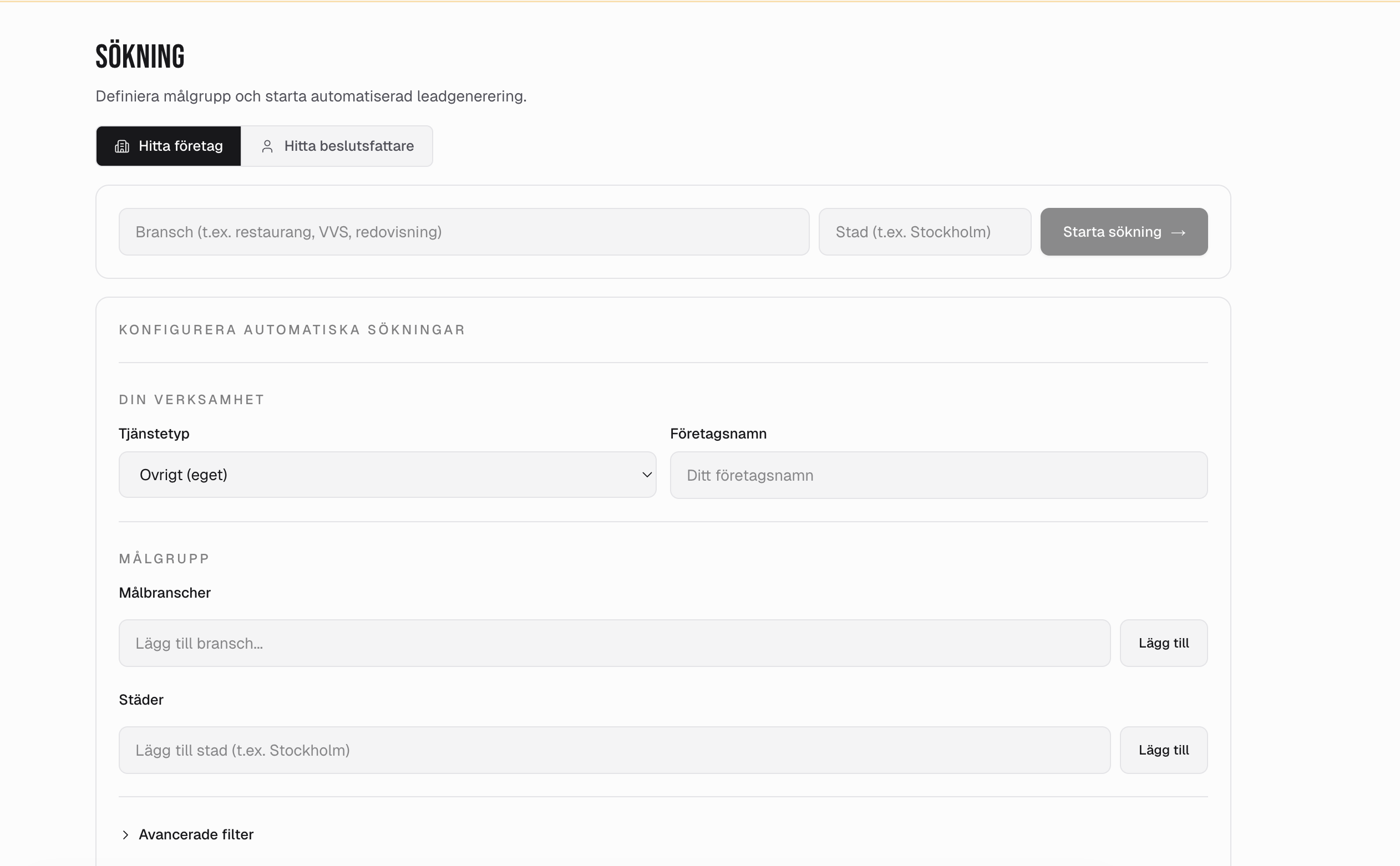The height and width of the screenshot is (866, 1400).
Task: Focus the Lägg till bransch field
Action: (614, 643)
